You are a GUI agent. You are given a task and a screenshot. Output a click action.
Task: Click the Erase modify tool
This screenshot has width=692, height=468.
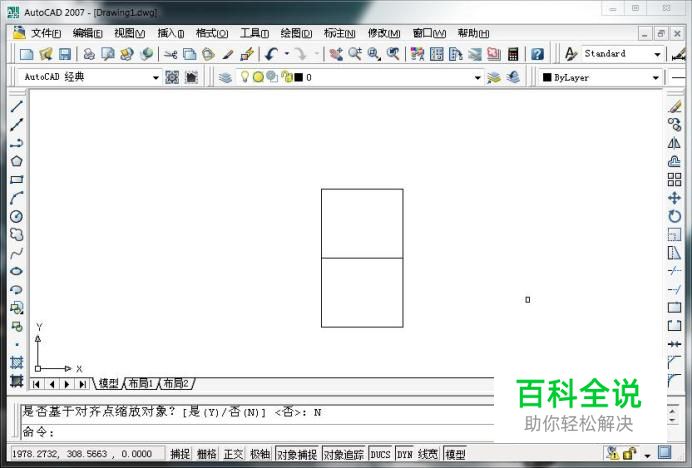674,106
